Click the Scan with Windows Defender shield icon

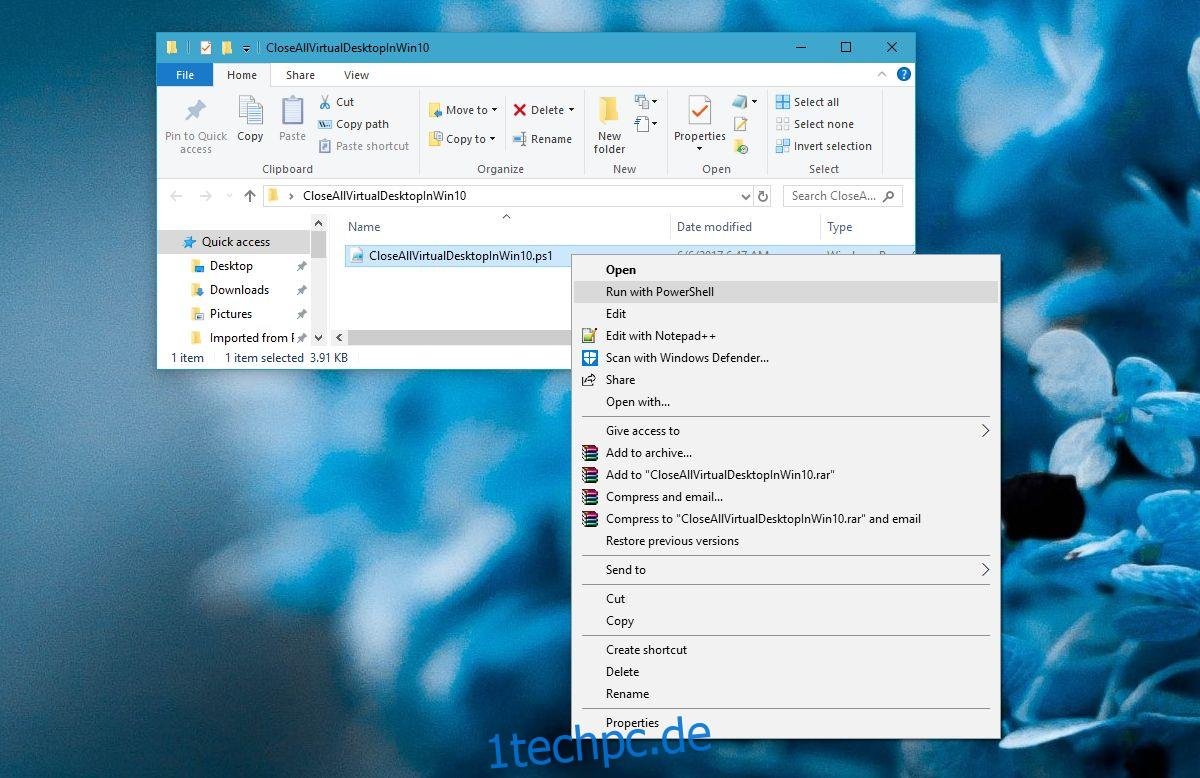point(590,358)
